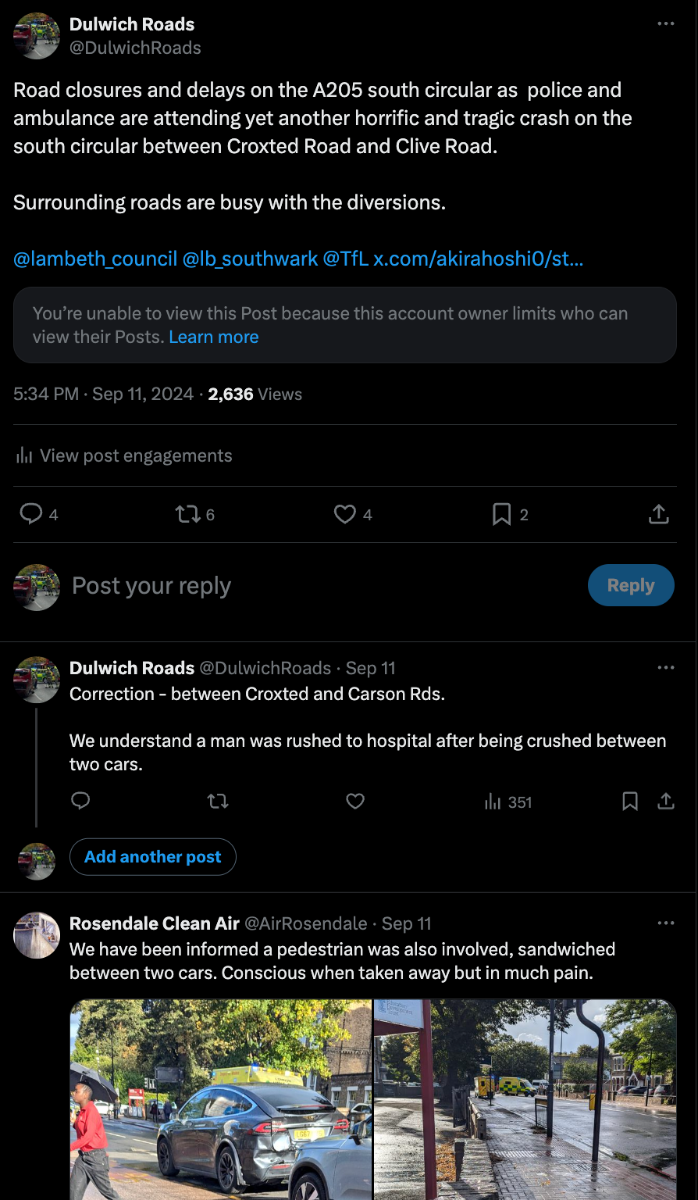Repost the main road closure post
Screen dimensions: 698x1200
point(187,514)
